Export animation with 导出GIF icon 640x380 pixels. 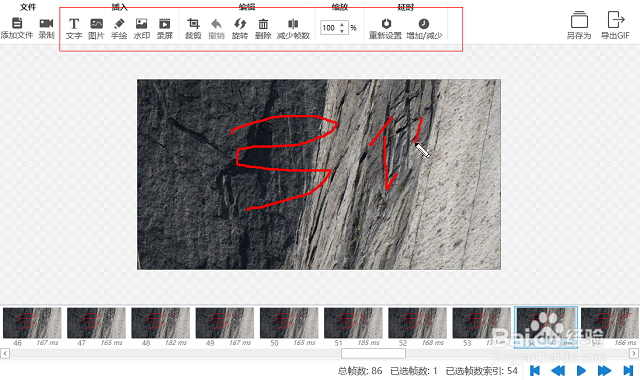point(616,20)
